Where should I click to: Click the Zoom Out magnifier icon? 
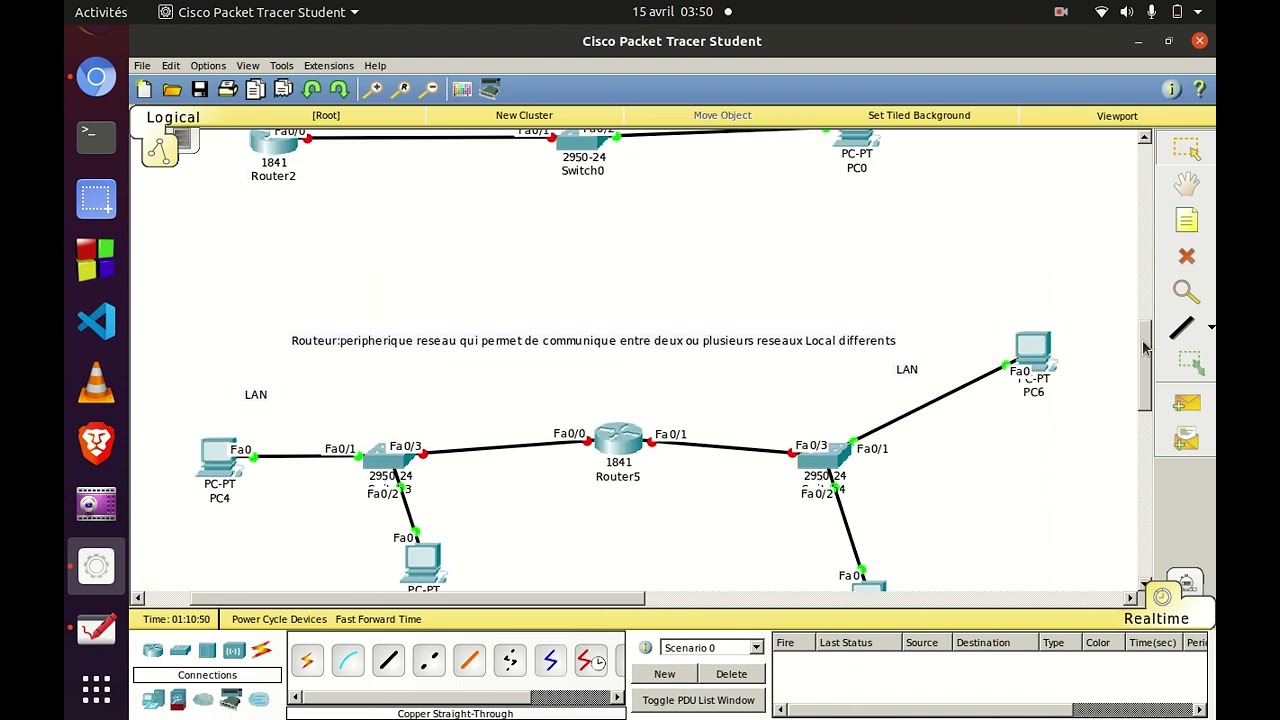(429, 89)
